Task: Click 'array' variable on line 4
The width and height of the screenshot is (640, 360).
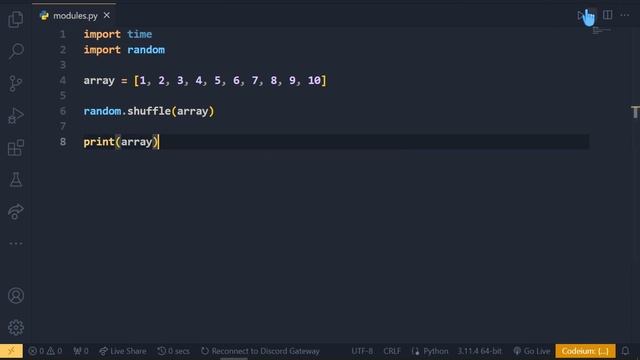Action: [x=99, y=80]
